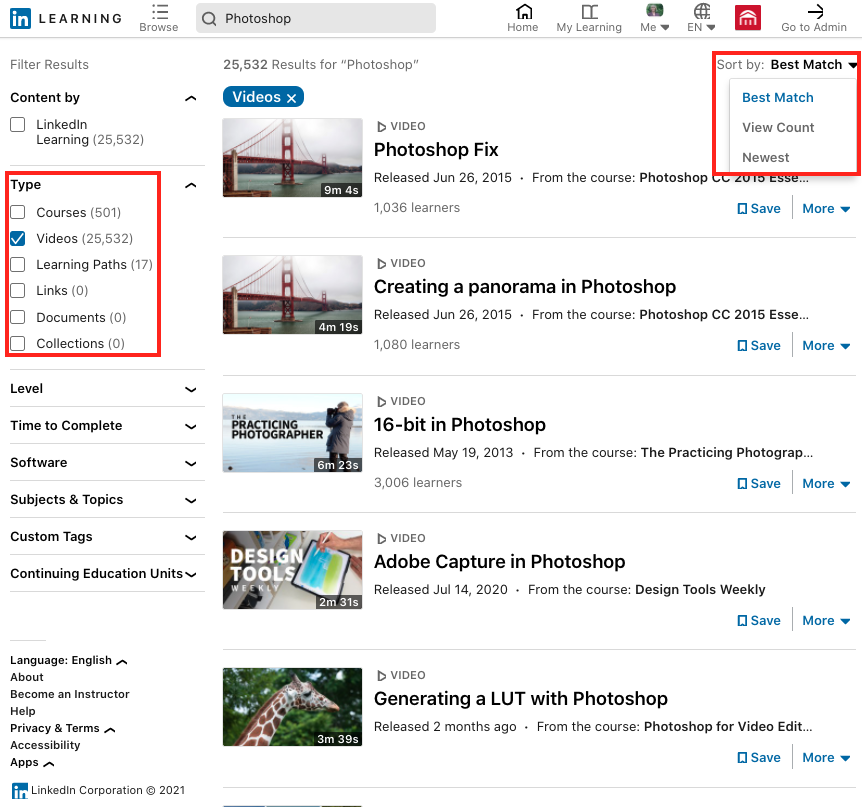
Task: Open the Browse menu icon
Action: (x=159, y=12)
